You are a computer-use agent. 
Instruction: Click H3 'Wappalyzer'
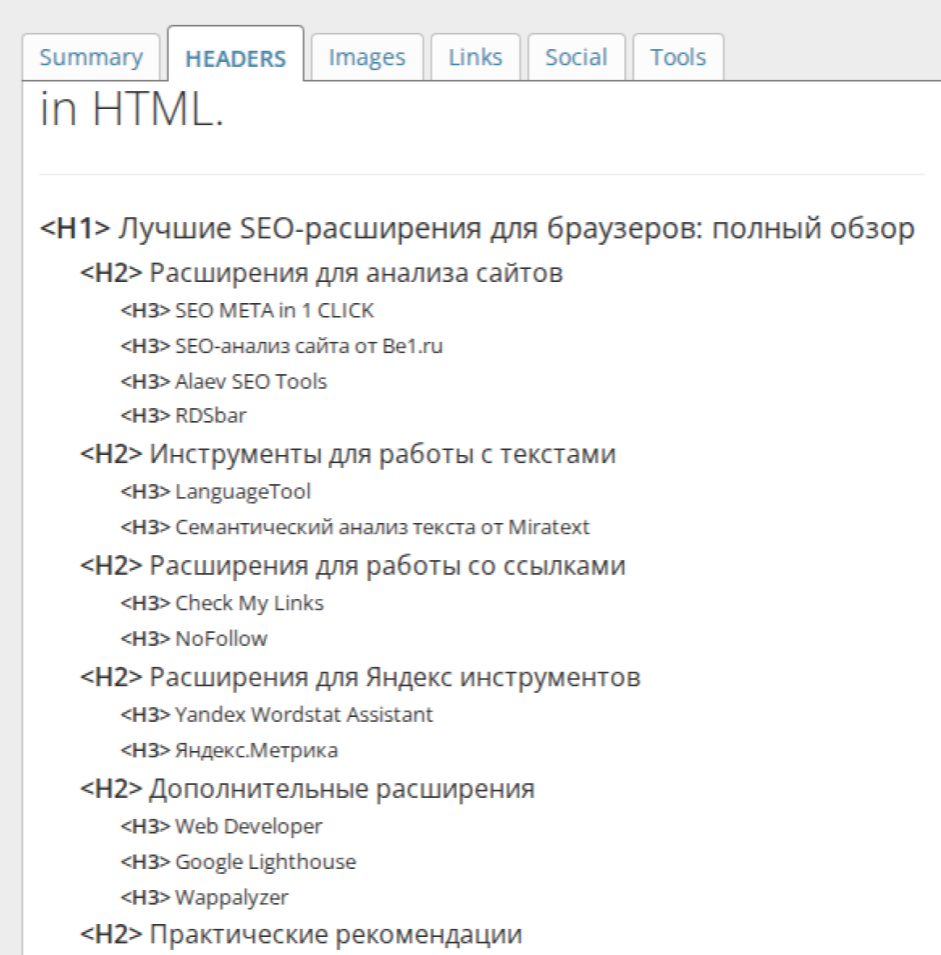point(204,897)
